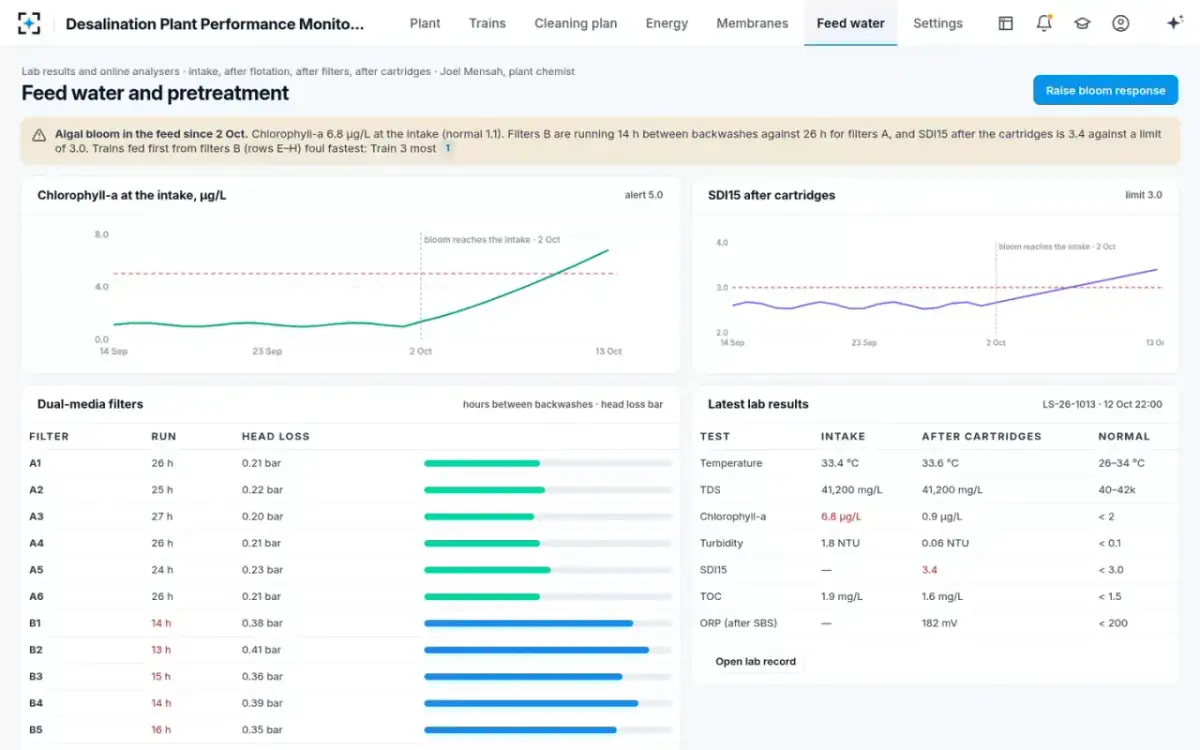The height and width of the screenshot is (750, 1200).
Task: Click the Turbidity value '0.06 NTU'
Action: coord(945,543)
